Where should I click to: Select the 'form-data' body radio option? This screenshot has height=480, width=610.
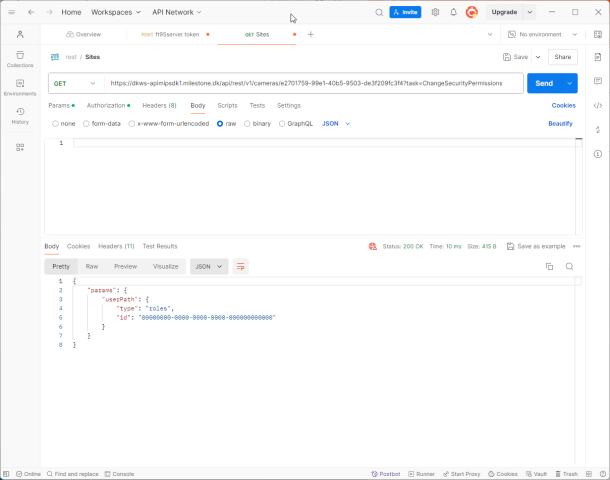(86, 123)
